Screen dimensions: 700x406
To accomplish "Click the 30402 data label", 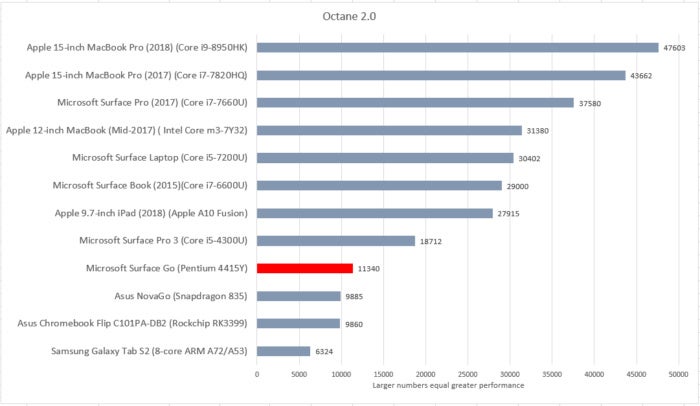I will pyautogui.click(x=529, y=159).
